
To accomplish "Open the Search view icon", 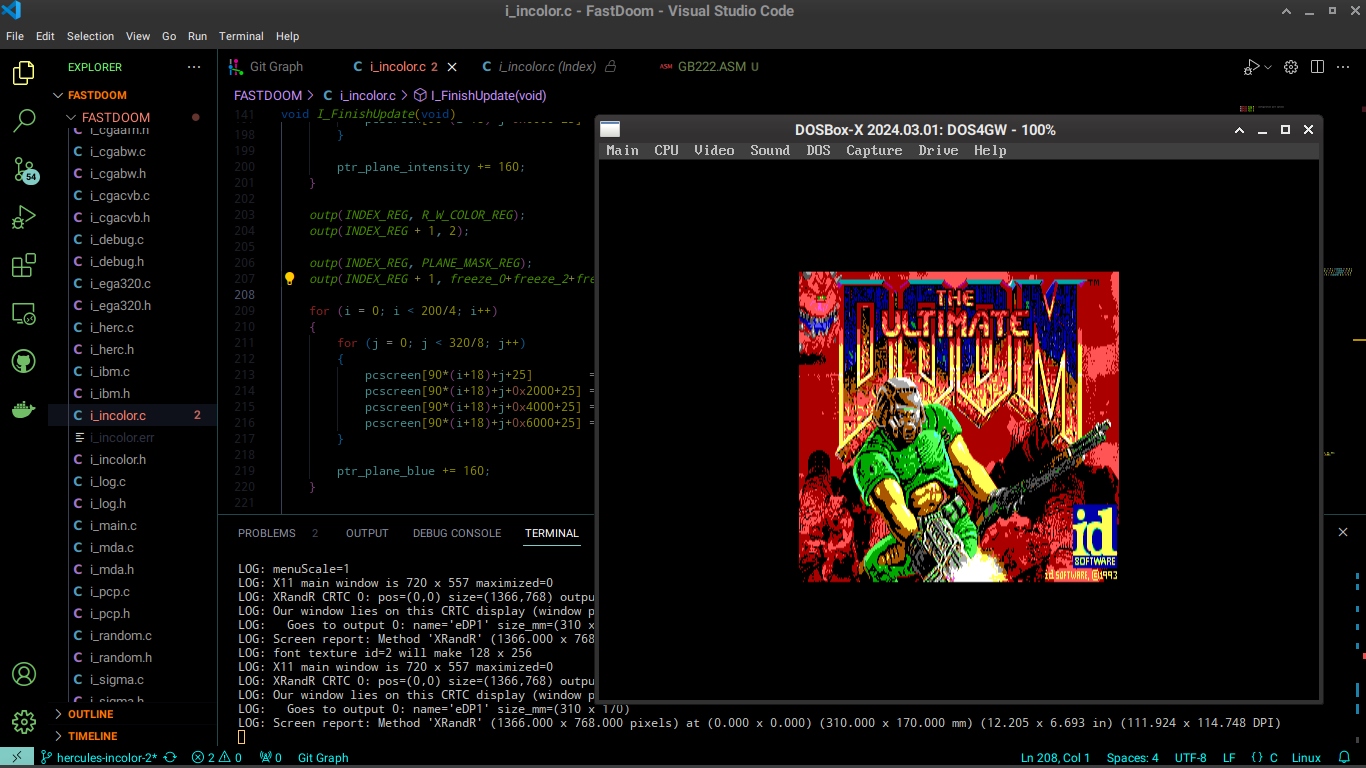I will click(24, 121).
